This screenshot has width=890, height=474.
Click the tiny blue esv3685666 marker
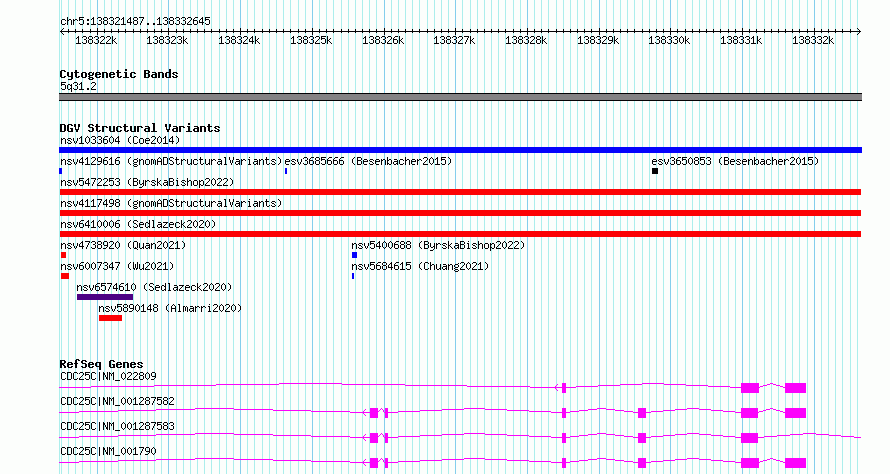click(286, 171)
